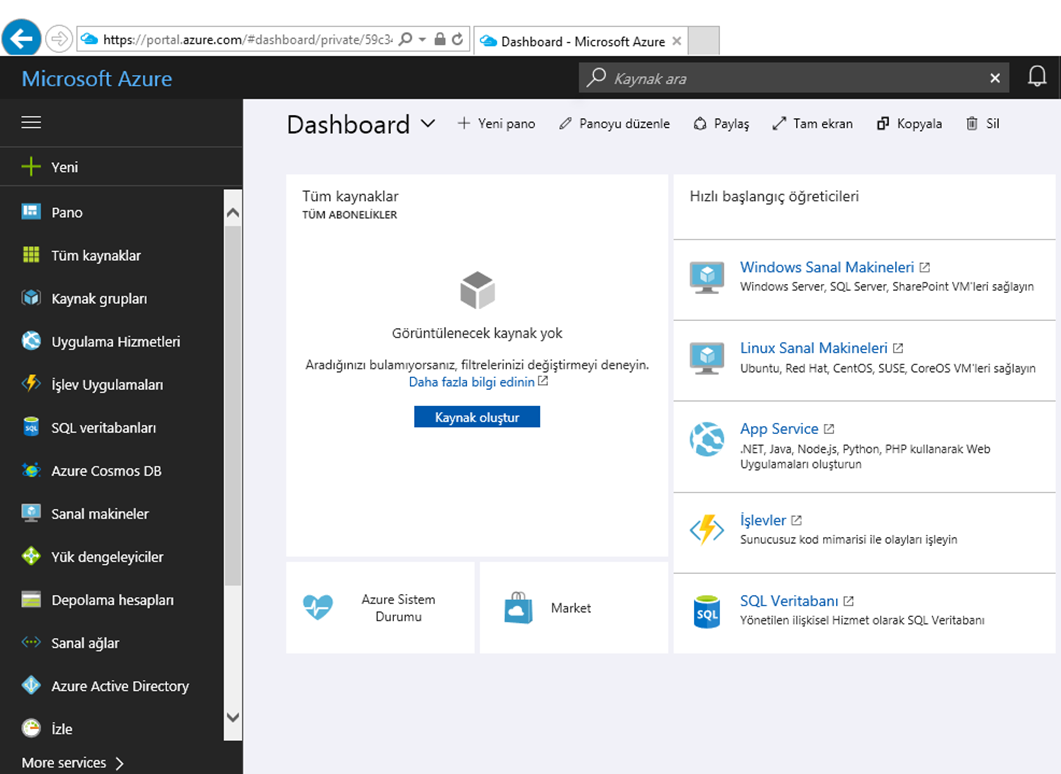Image resolution: width=1061 pixels, height=774 pixels.
Task: Click the Windows Sanal Makineleri monitor icon
Action: (706, 277)
